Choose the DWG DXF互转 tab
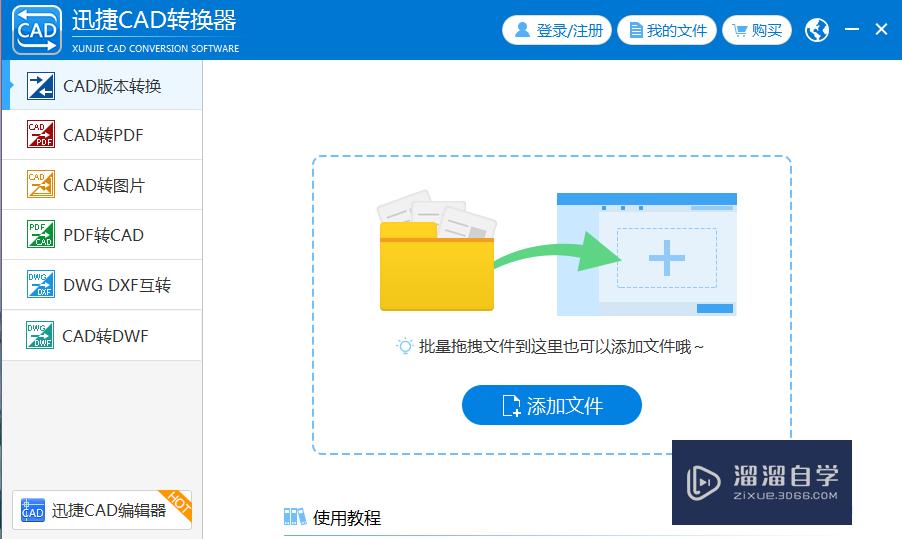This screenshot has height=539, width=902. (102, 285)
